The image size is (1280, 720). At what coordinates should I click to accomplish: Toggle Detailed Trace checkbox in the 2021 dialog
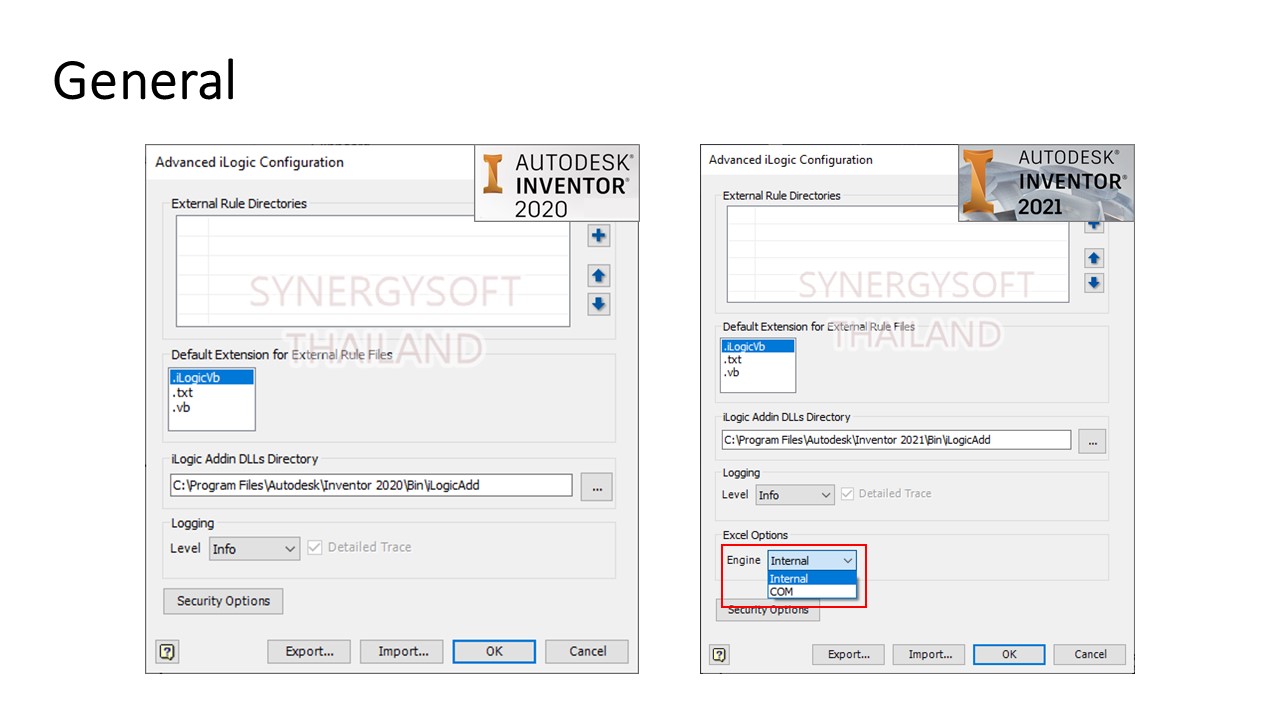point(848,494)
